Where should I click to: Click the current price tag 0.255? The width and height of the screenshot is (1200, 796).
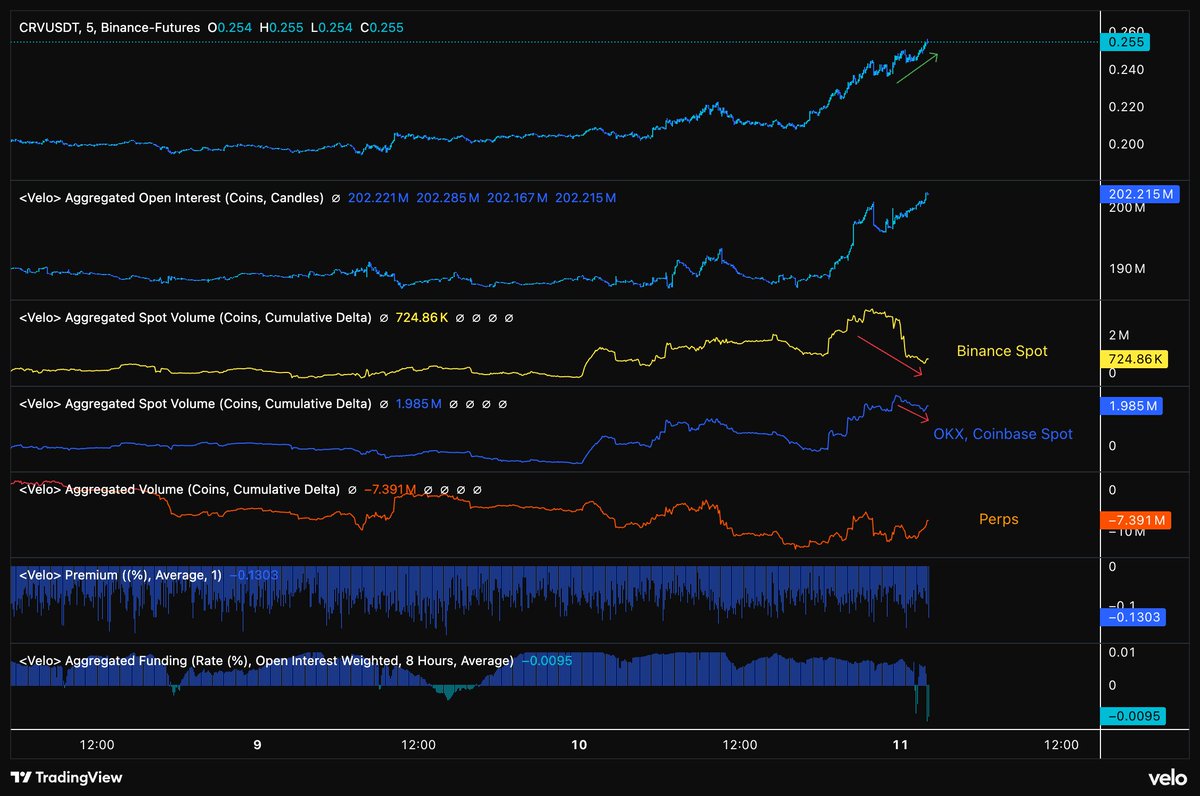[x=1125, y=42]
